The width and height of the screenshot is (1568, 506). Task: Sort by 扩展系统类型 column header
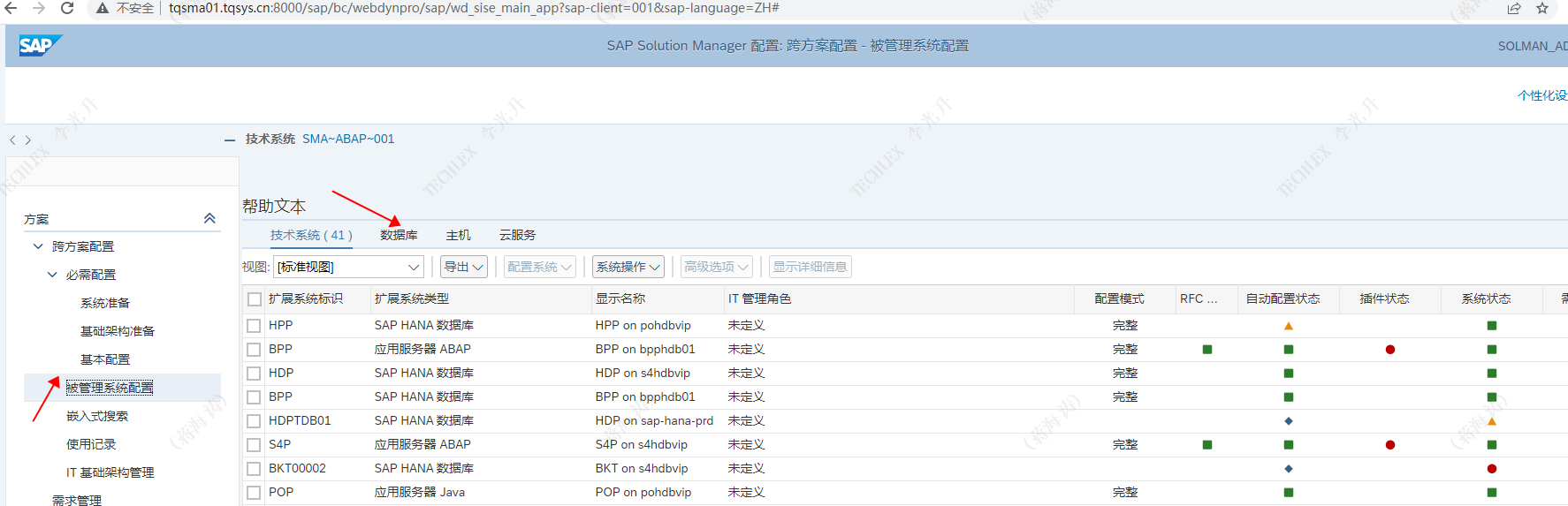412,298
